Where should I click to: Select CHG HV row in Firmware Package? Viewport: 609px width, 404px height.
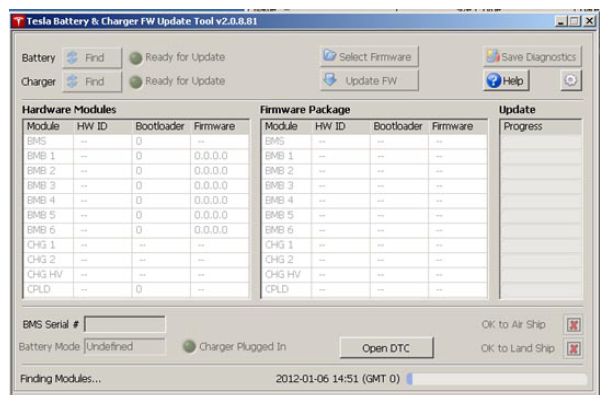click(374, 275)
